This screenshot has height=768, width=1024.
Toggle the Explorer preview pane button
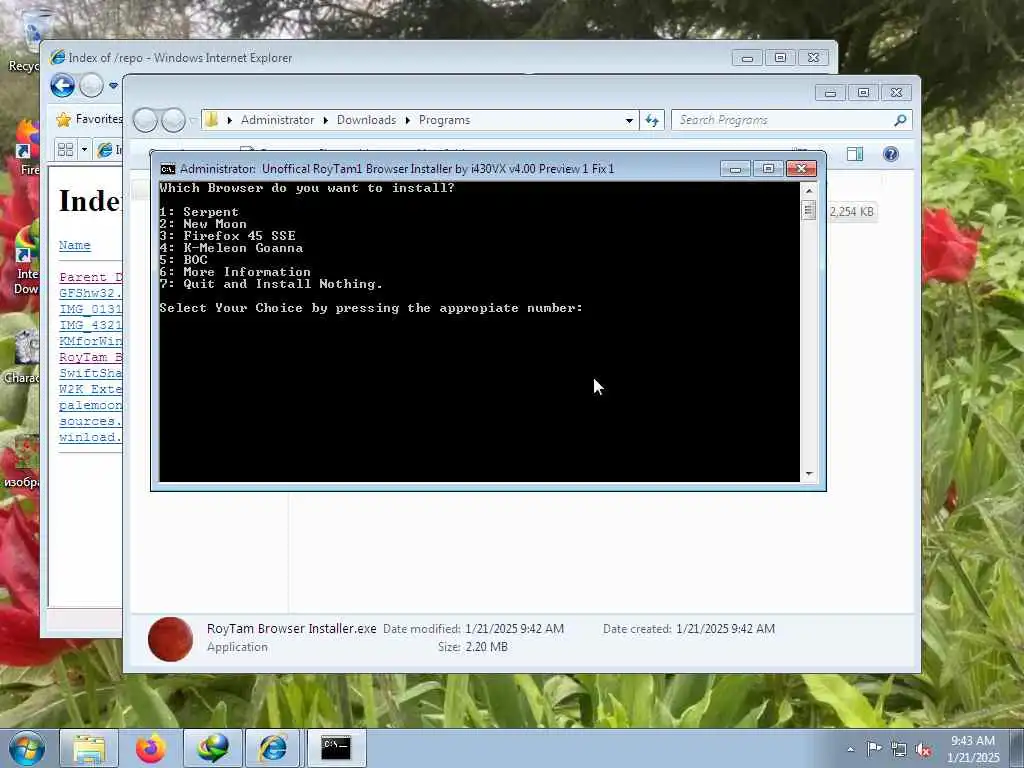855,154
